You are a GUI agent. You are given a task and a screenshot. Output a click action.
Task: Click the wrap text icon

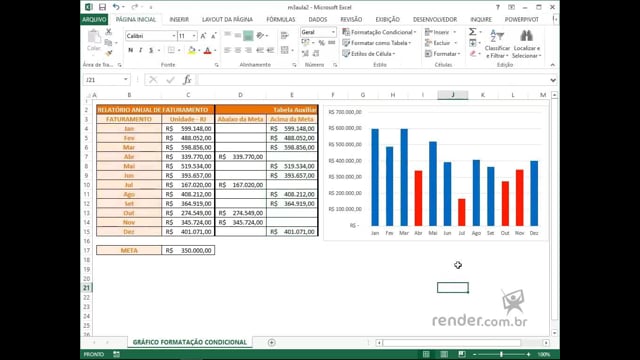coord(284,36)
